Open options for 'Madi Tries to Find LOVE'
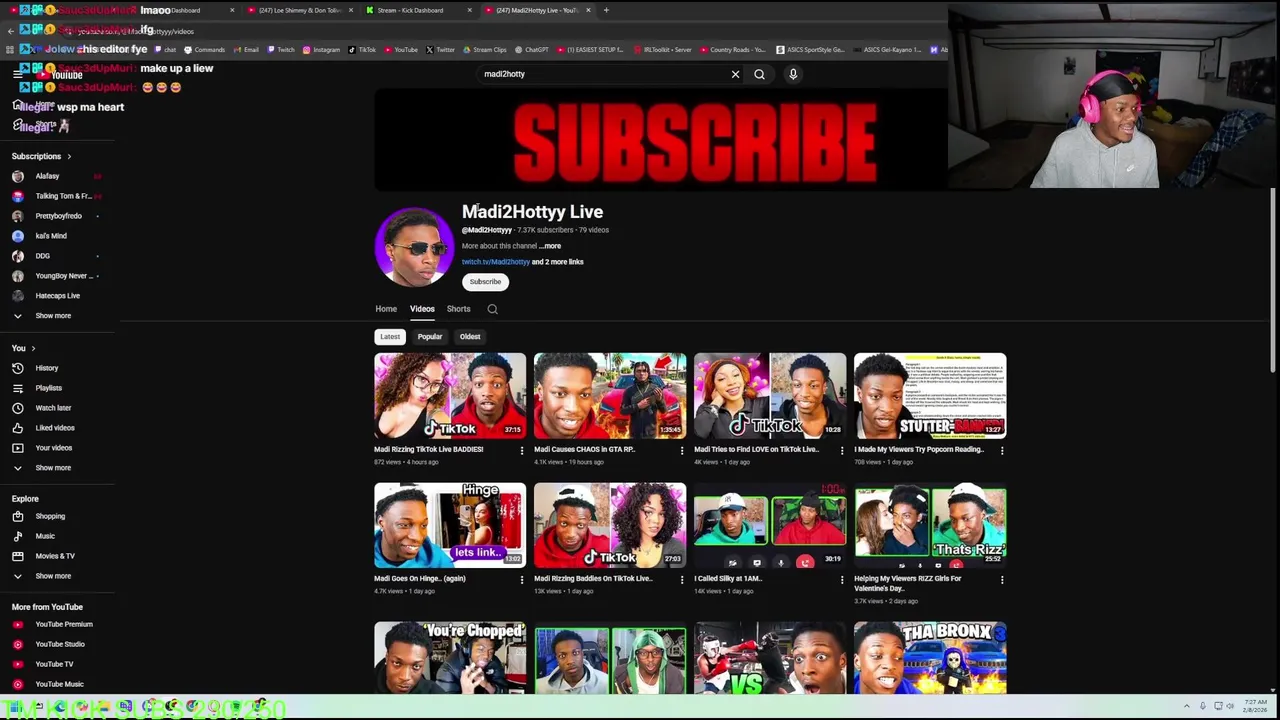 click(841, 450)
